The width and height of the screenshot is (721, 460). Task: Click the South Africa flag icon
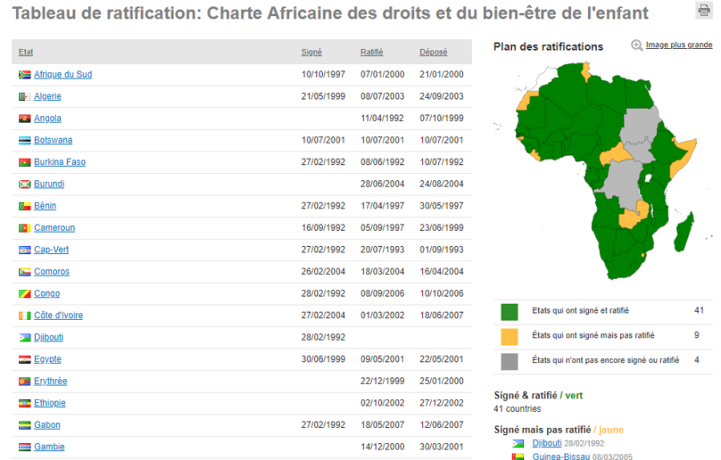pyautogui.click(x=25, y=75)
